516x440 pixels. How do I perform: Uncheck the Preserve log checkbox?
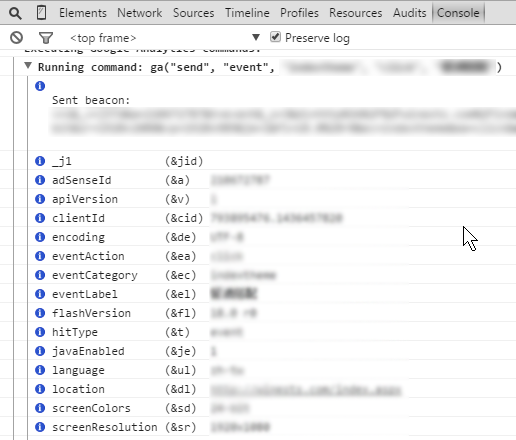[275, 37]
